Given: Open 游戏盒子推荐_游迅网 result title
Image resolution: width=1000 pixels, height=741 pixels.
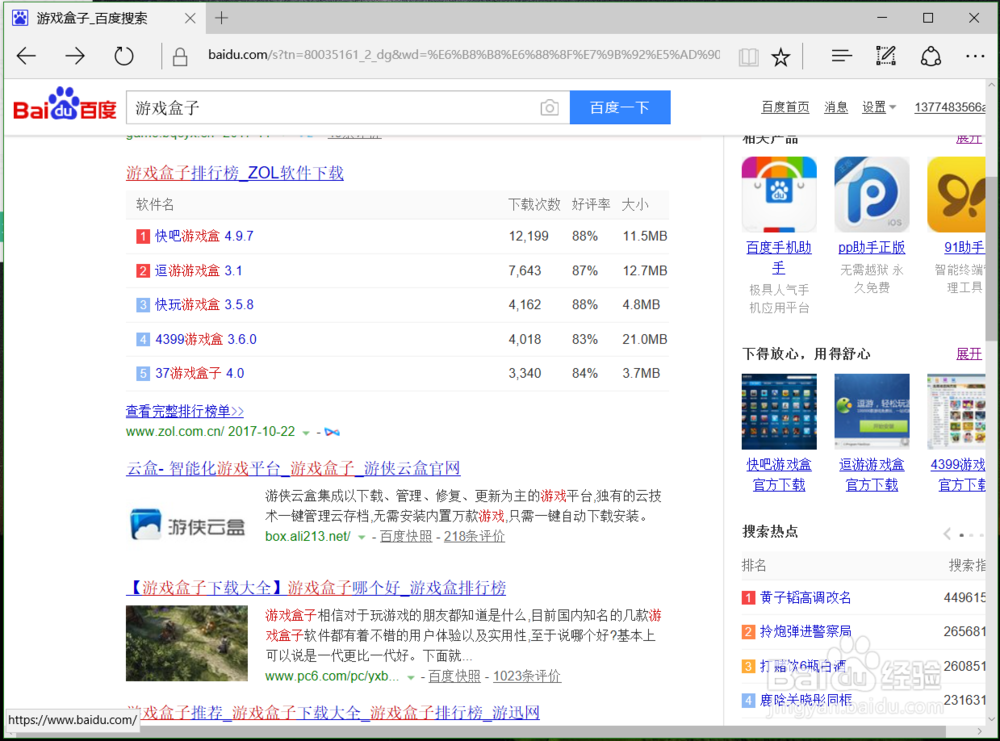Looking at the screenshot, I should click(x=333, y=712).
